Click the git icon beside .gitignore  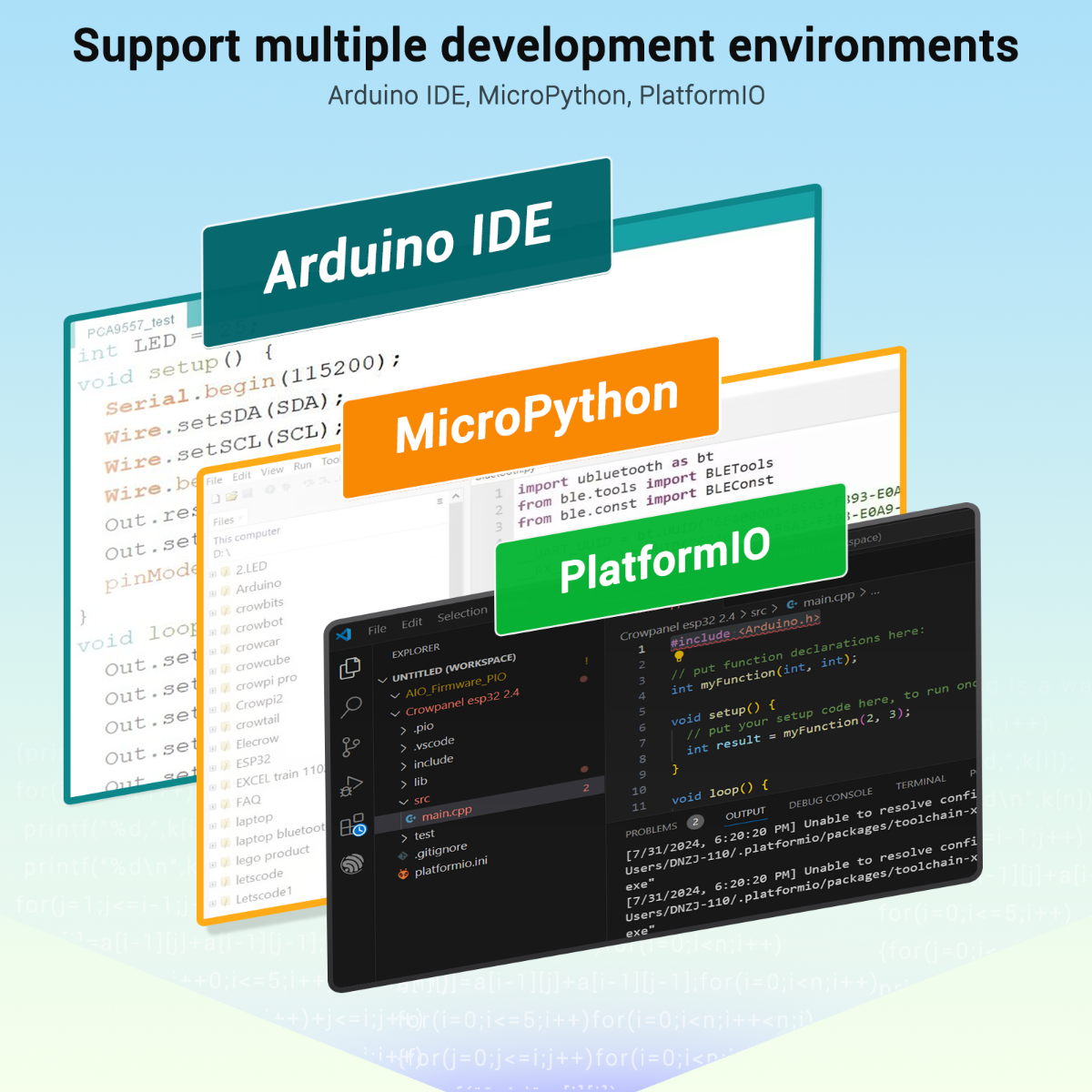403,855
